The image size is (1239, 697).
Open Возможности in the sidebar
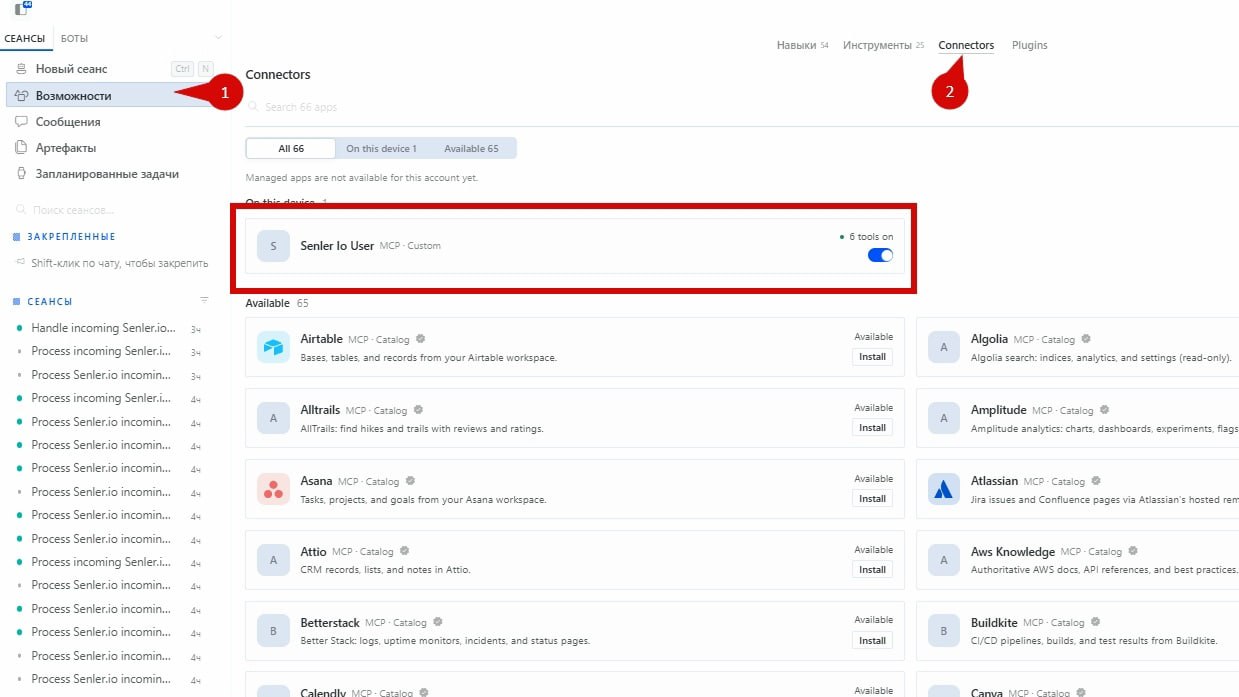coord(111,96)
